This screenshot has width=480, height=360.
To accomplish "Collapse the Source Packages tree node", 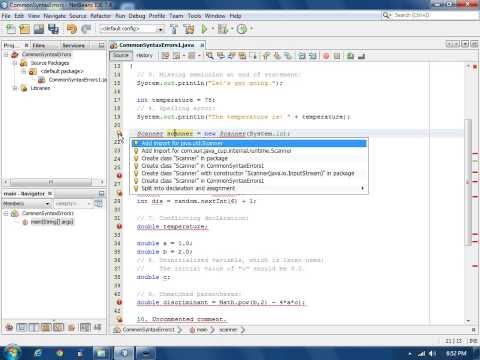I will tap(15, 63).
